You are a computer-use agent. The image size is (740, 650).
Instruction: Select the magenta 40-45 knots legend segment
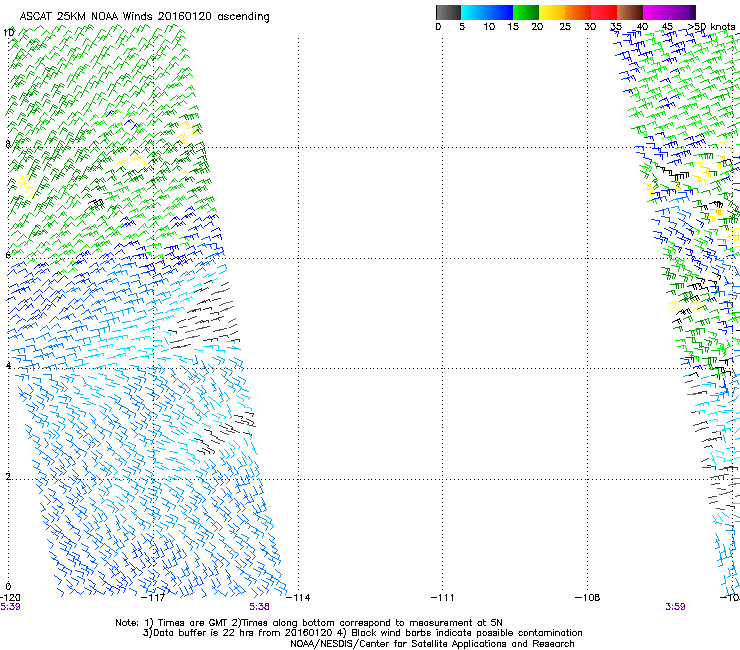point(656,12)
